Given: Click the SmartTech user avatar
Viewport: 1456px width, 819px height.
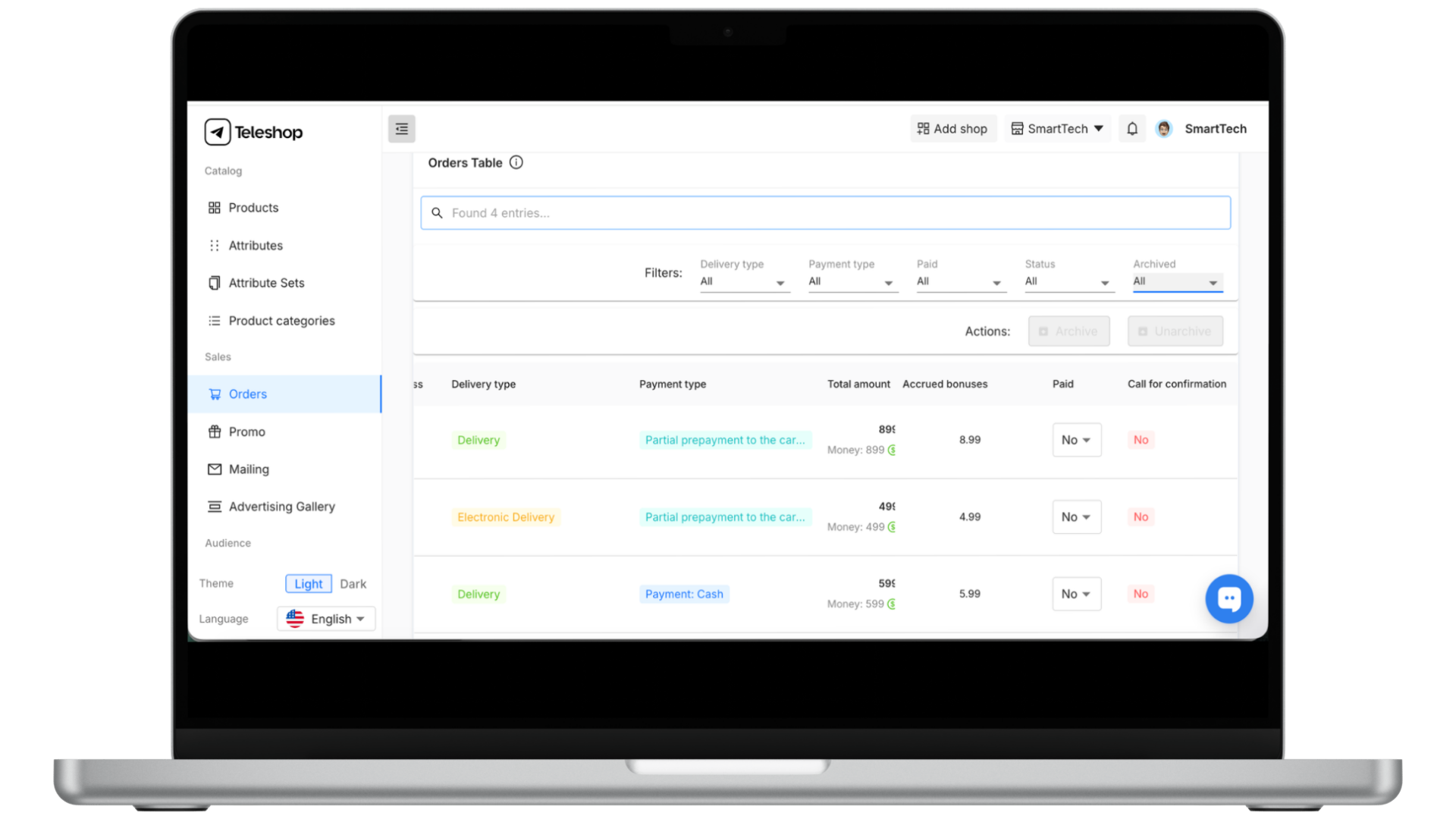Looking at the screenshot, I should 1164,129.
